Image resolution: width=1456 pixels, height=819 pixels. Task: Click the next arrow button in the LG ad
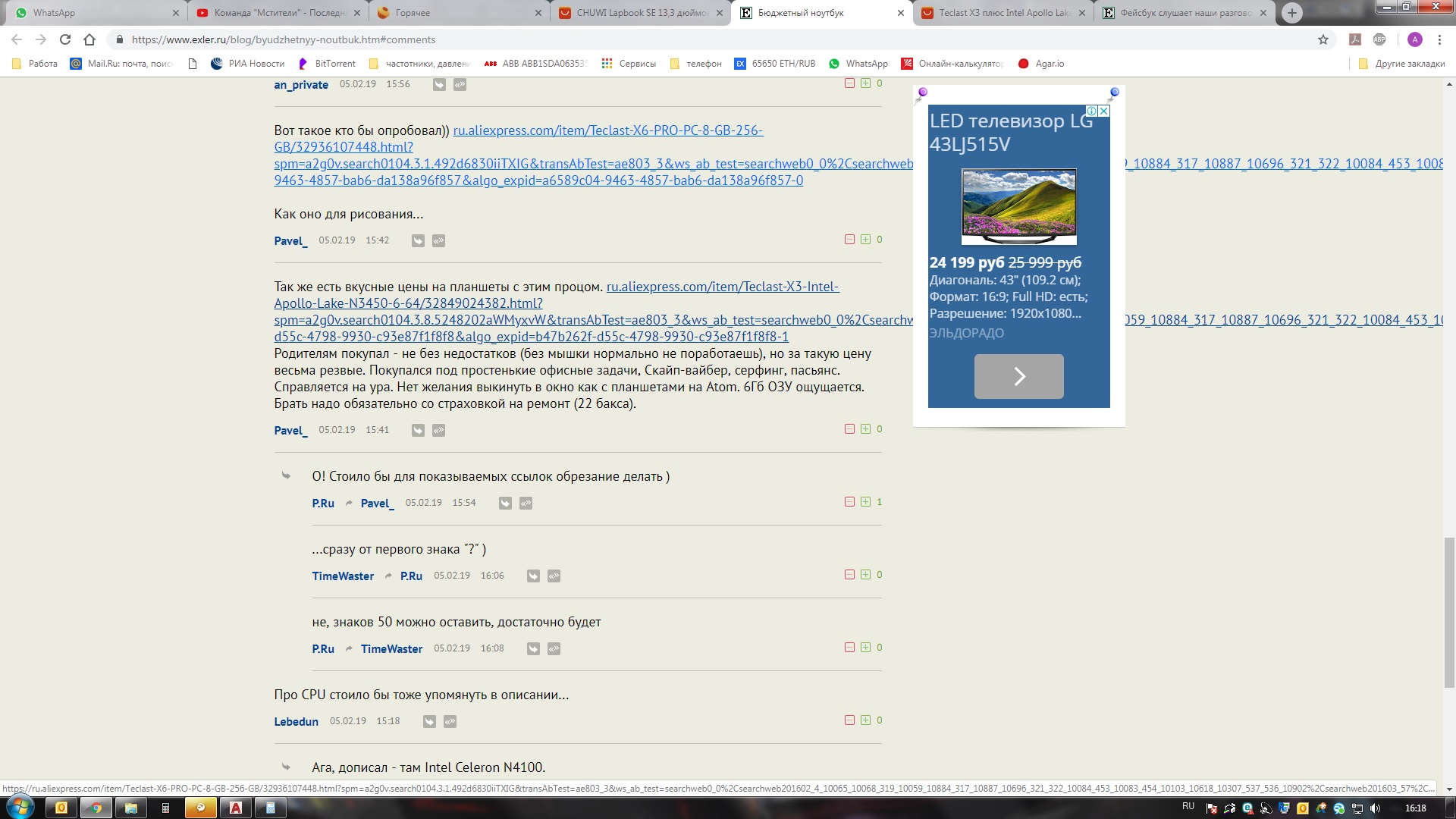coord(1018,376)
